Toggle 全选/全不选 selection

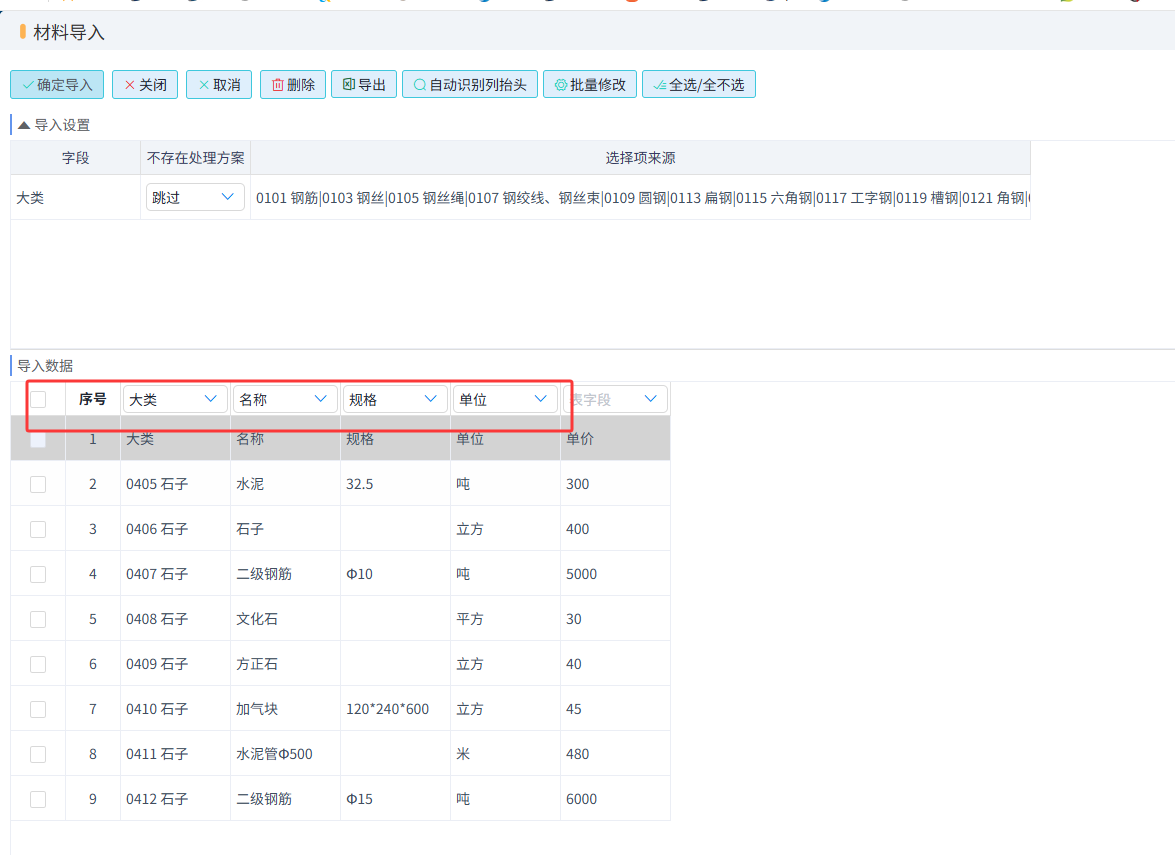pyautogui.click(x=698, y=85)
